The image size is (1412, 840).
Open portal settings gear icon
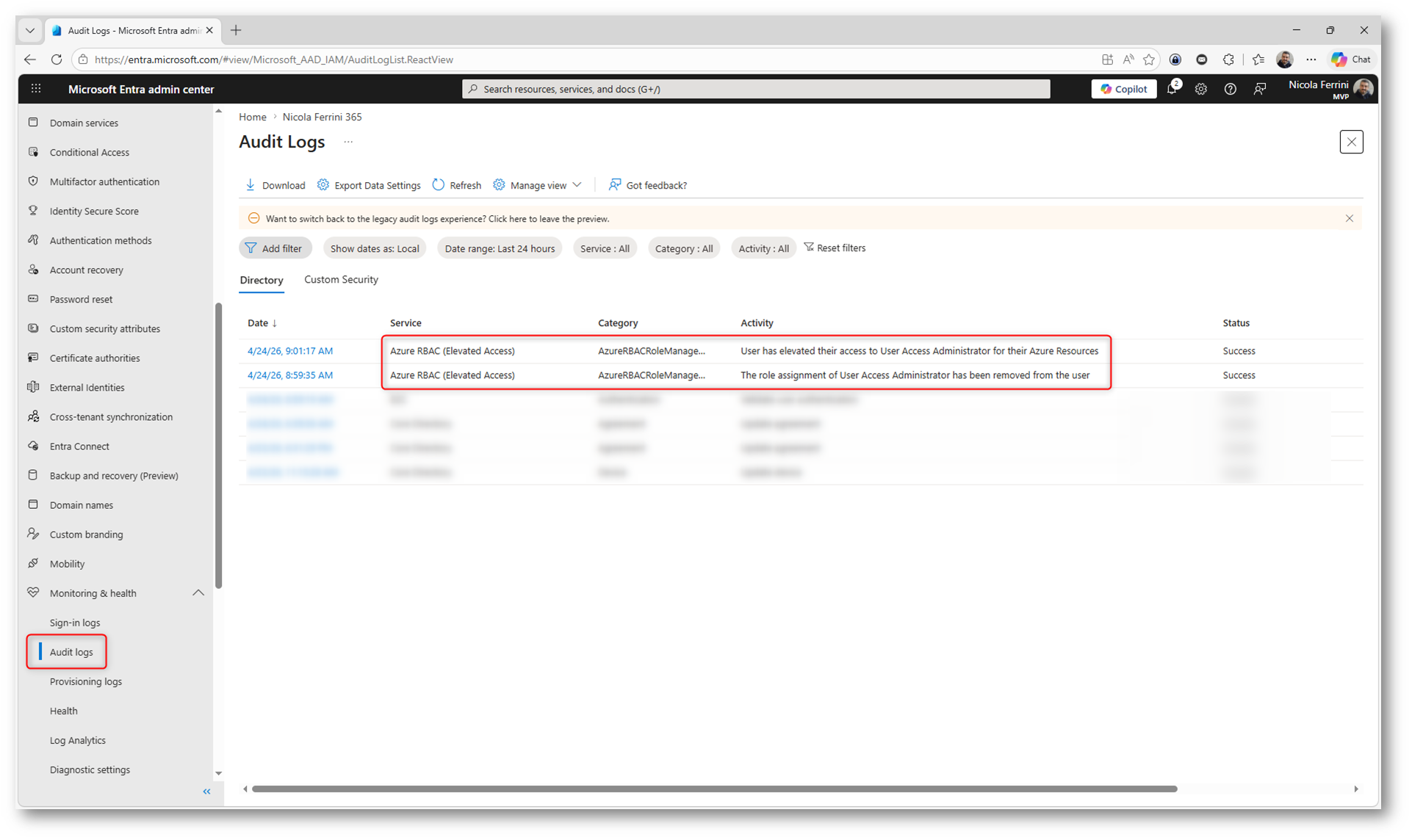pyautogui.click(x=1200, y=89)
